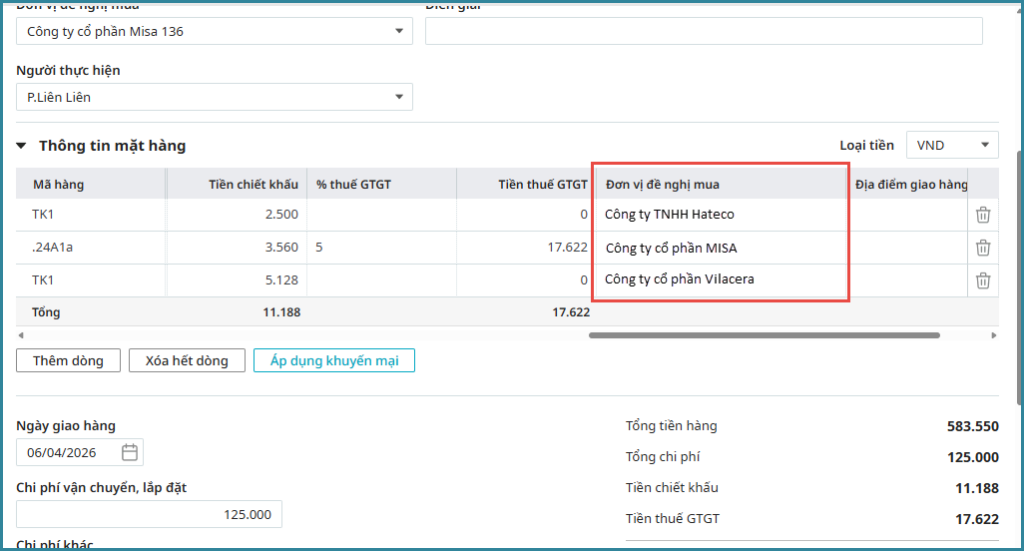This screenshot has width=1024, height=551.
Task: Select the Công ty TNHH Hateco cell
Action: coord(722,214)
